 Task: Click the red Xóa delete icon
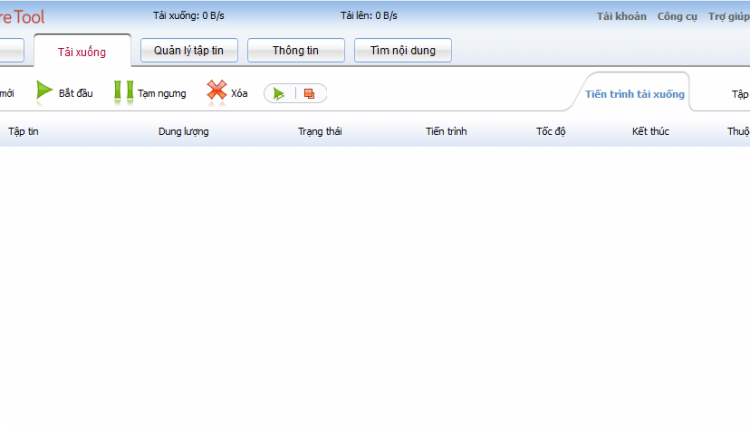217,90
